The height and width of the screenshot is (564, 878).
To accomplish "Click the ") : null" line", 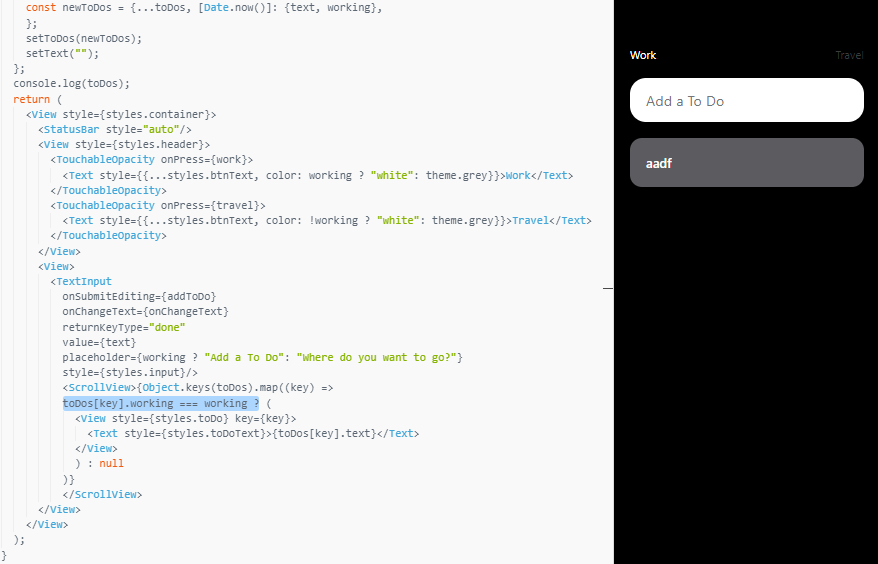I will [x=99, y=464].
